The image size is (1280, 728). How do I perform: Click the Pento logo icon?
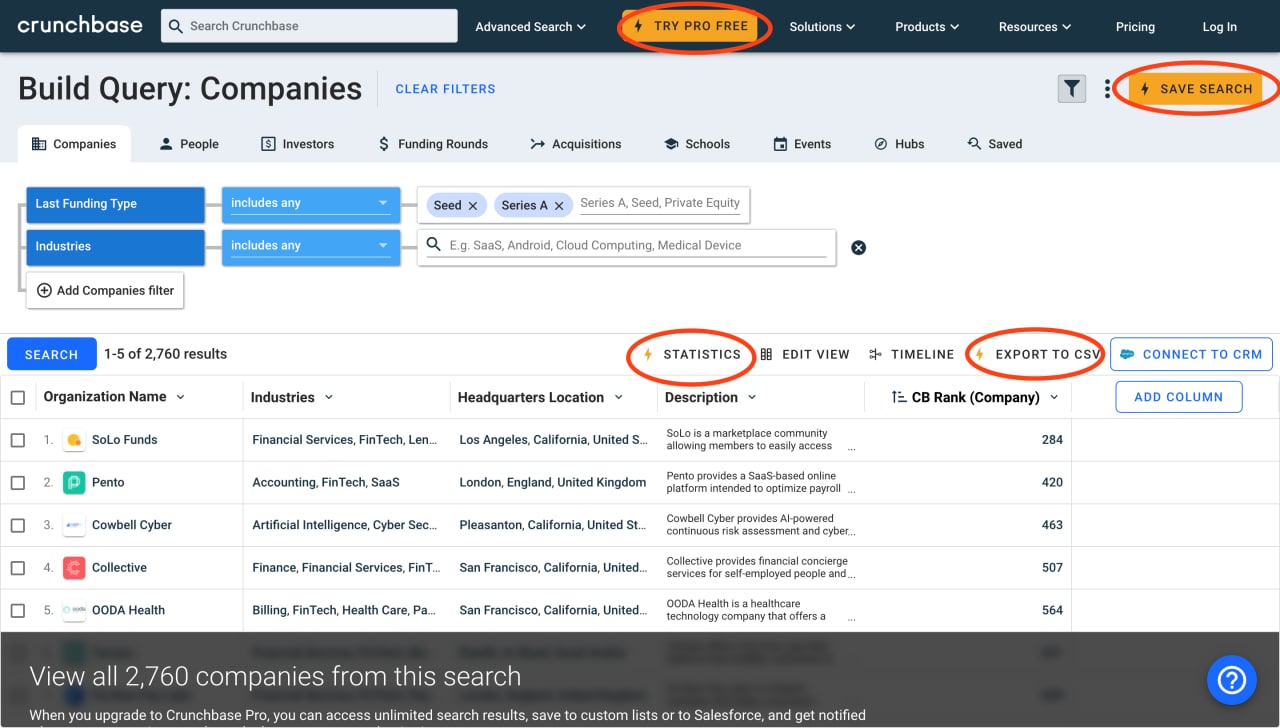[74, 483]
